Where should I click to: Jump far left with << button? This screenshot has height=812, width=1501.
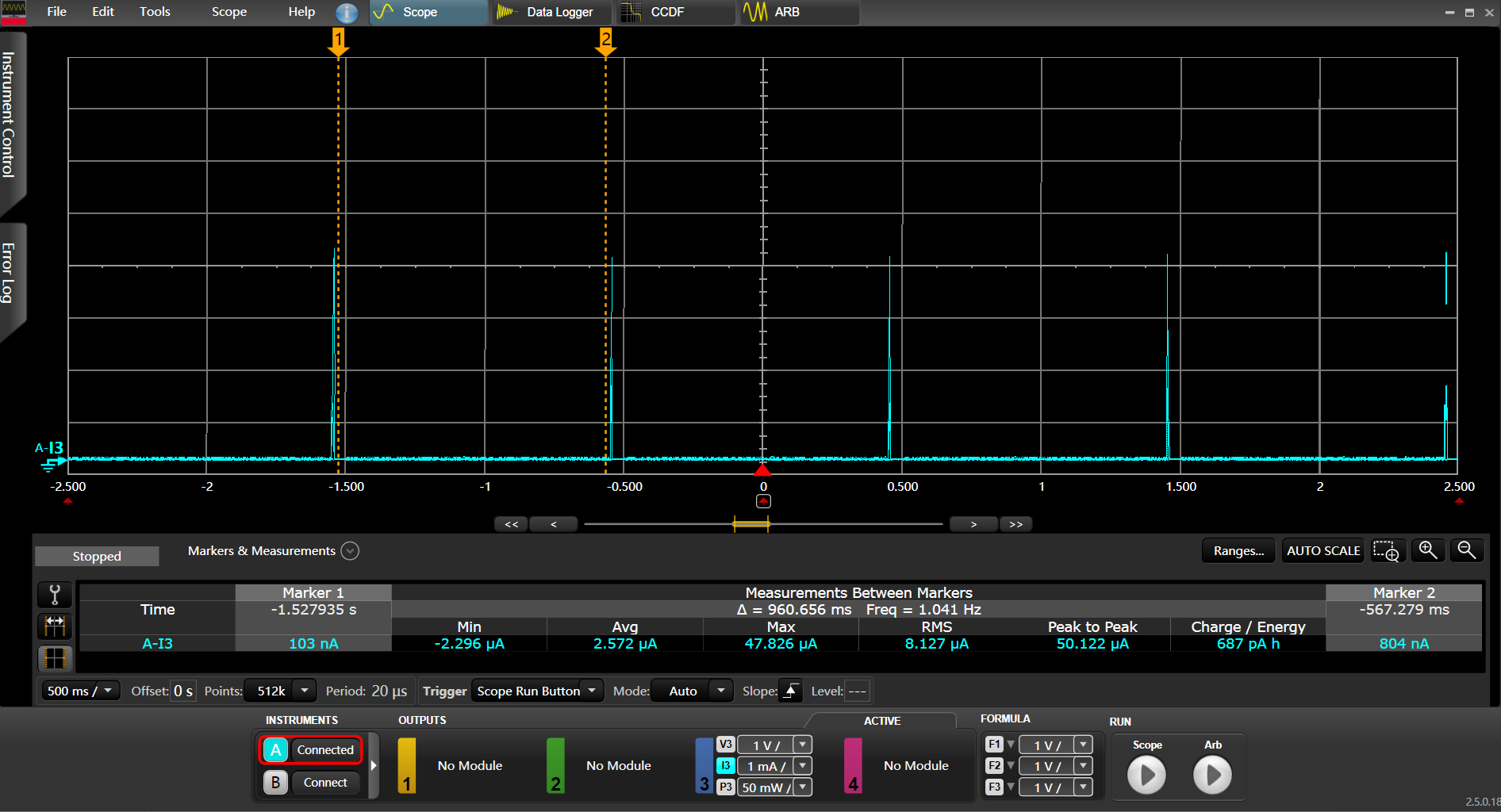[x=511, y=524]
